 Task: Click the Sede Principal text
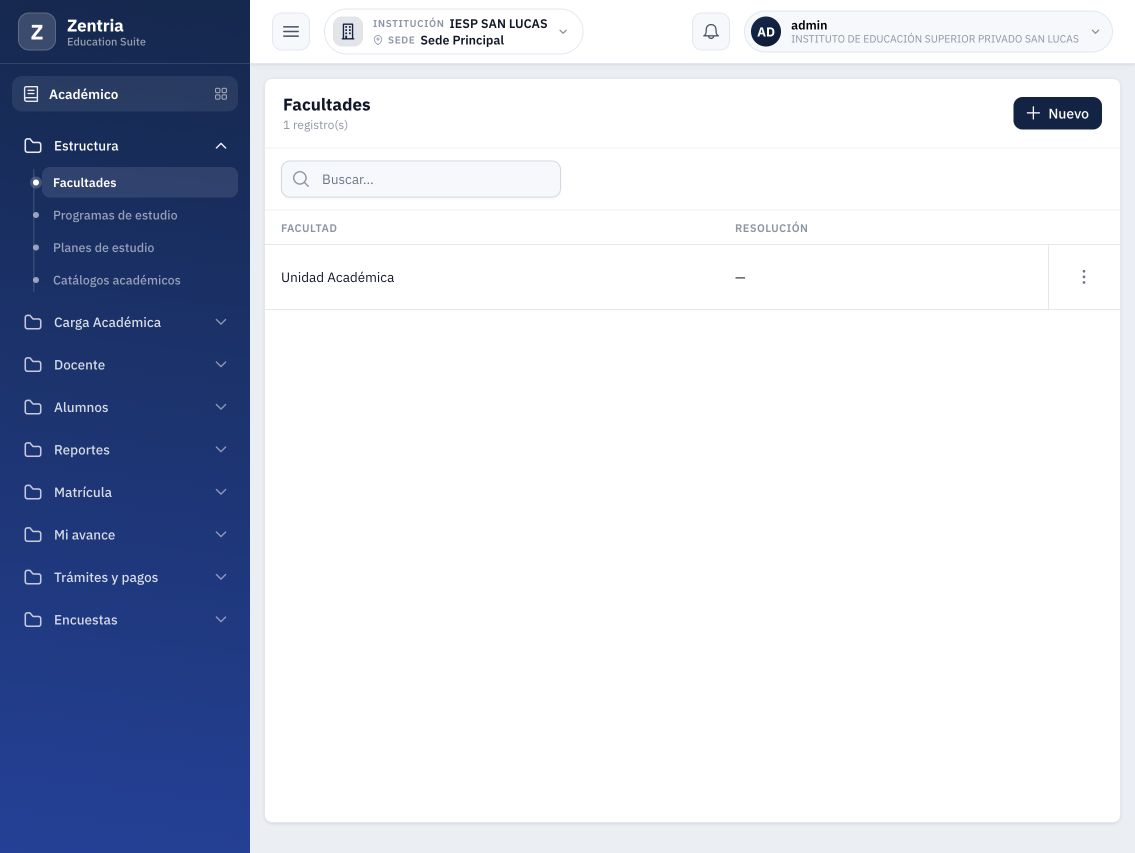(x=462, y=41)
